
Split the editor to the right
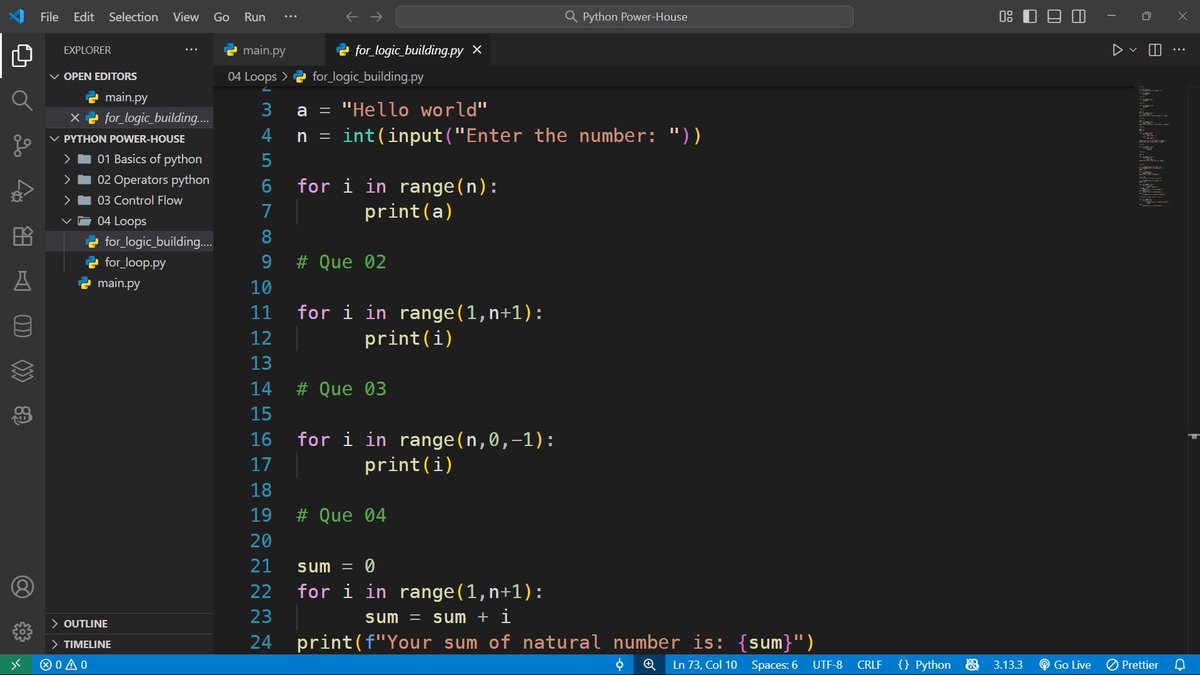click(1155, 50)
